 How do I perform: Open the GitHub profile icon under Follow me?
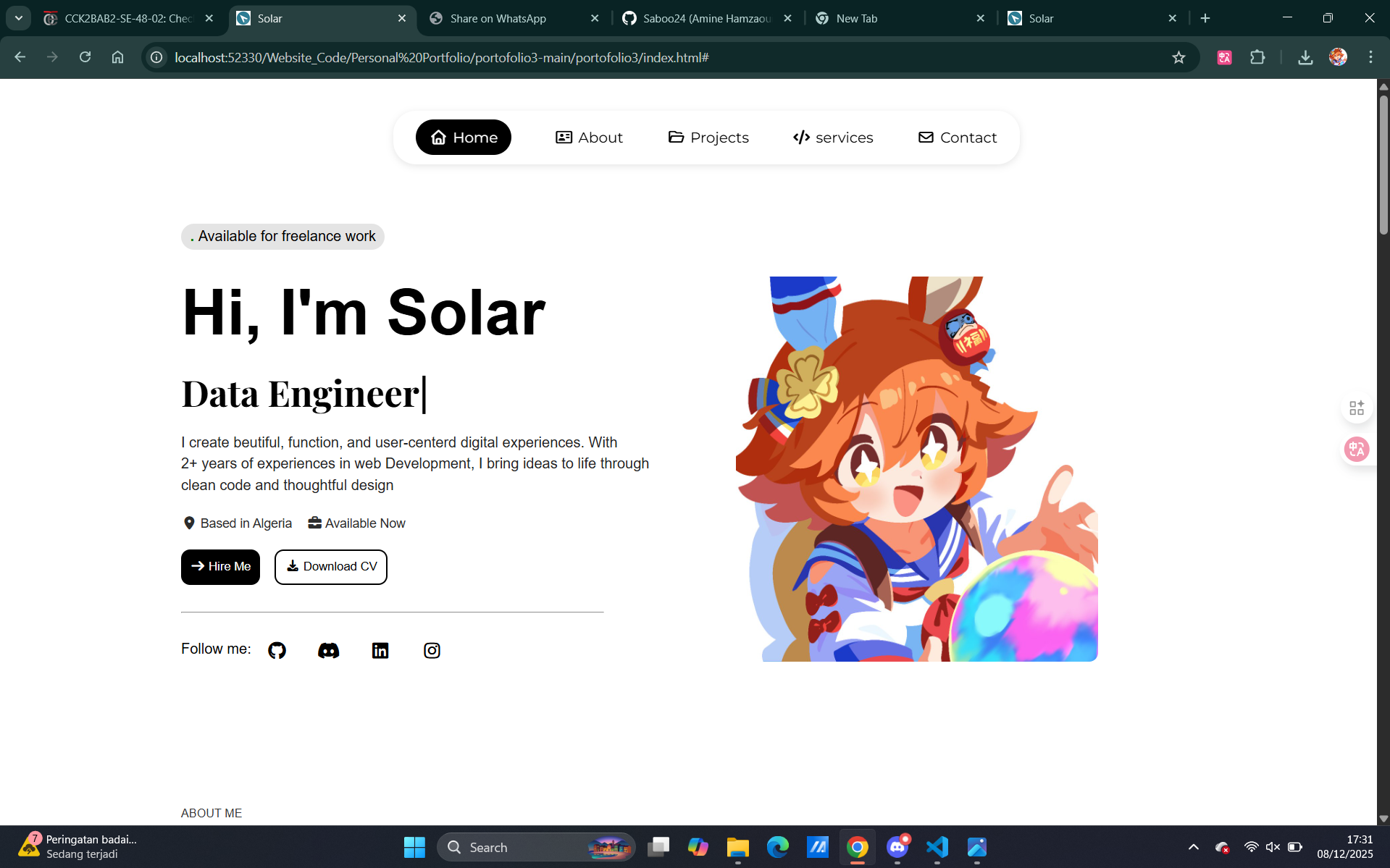click(277, 649)
